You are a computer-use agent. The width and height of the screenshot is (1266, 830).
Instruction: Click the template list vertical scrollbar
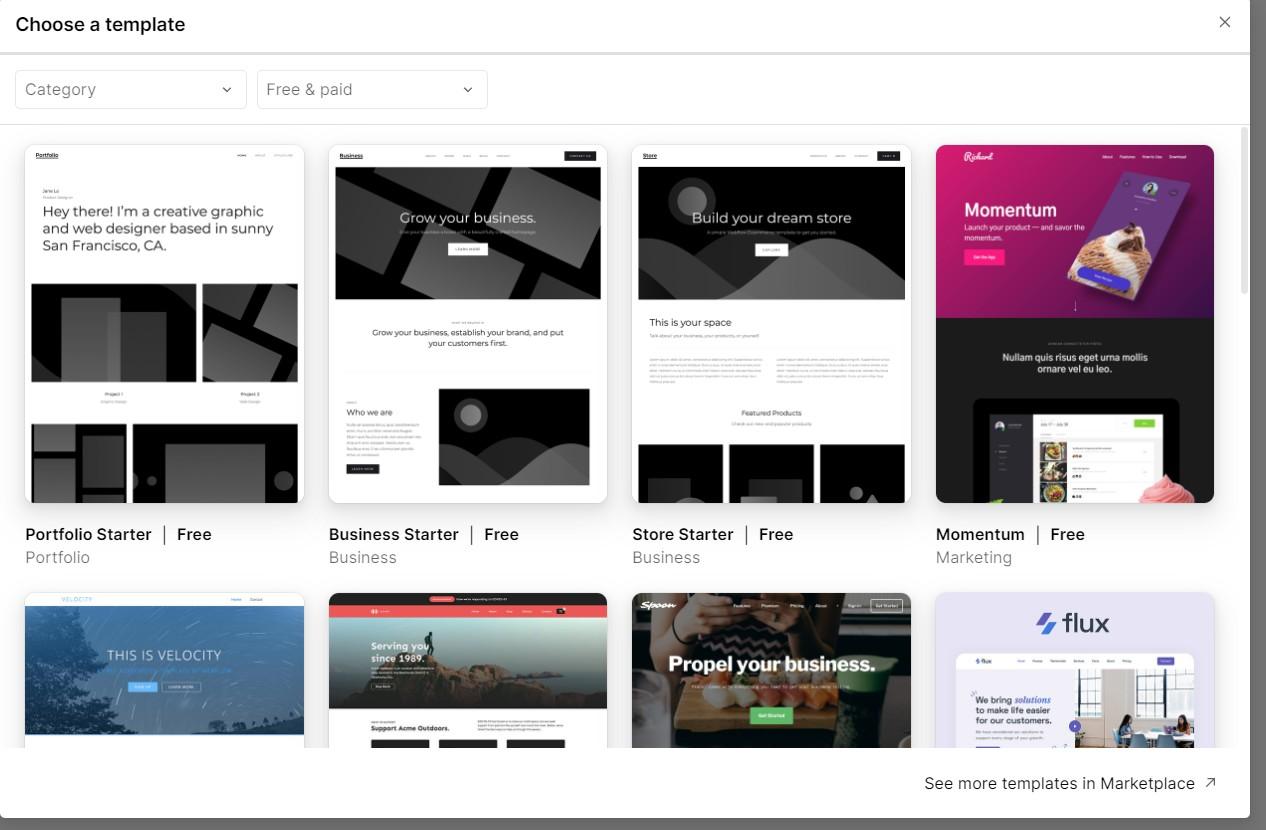click(x=1244, y=210)
